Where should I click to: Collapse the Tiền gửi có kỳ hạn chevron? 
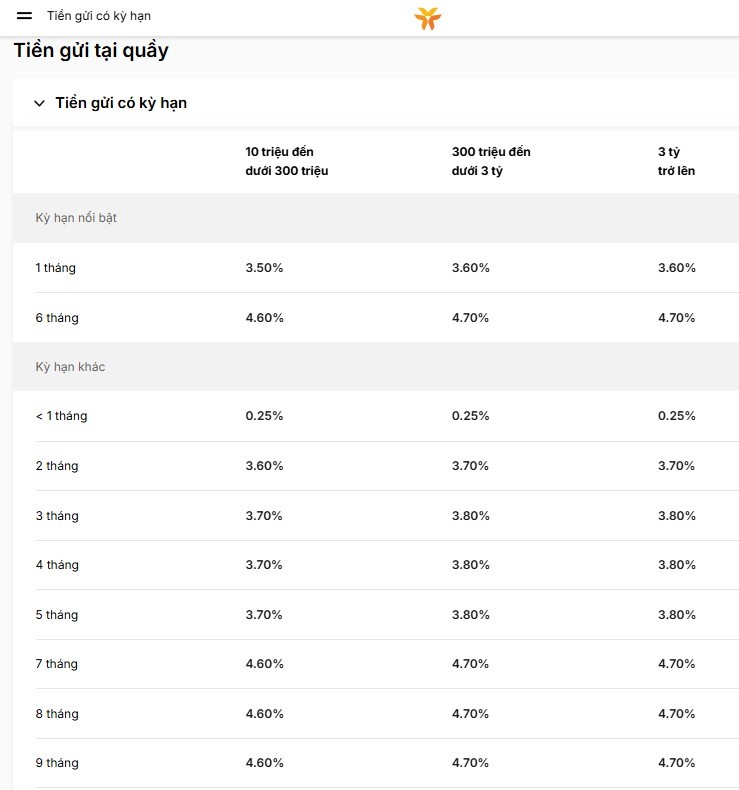point(39,103)
